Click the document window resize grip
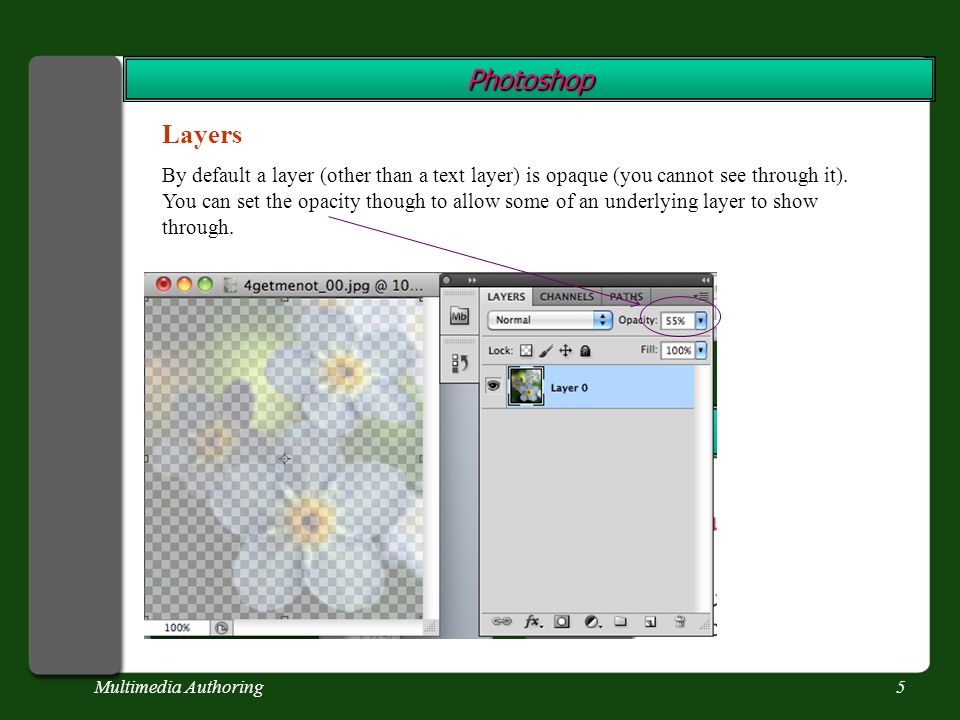 tap(430, 627)
